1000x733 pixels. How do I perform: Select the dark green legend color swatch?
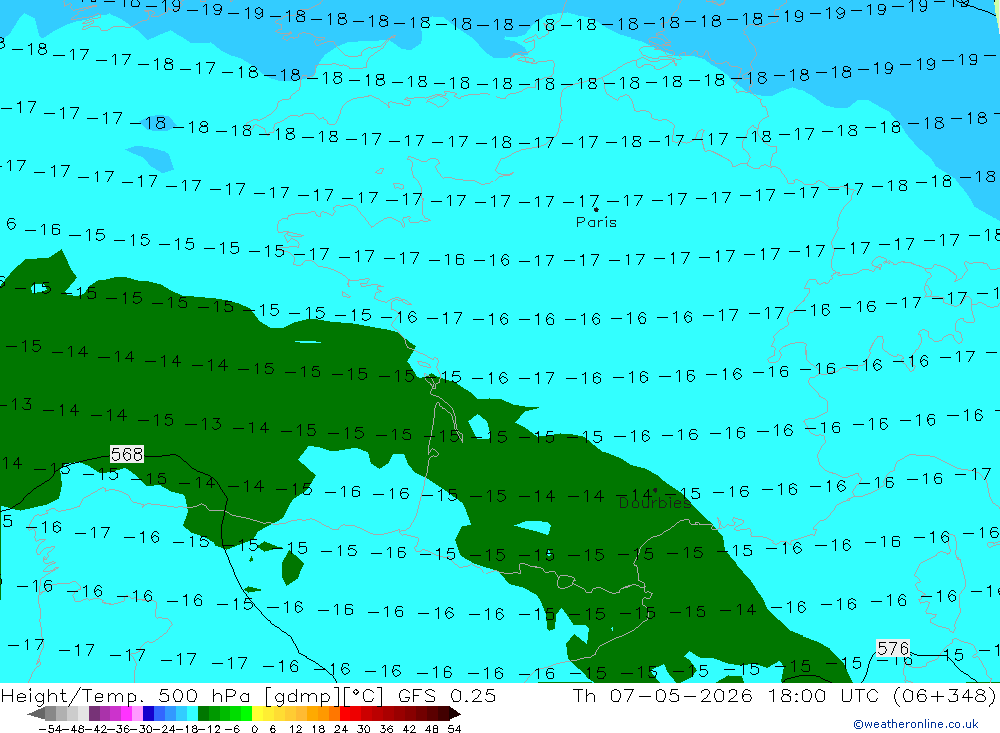(x=203, y=713)
